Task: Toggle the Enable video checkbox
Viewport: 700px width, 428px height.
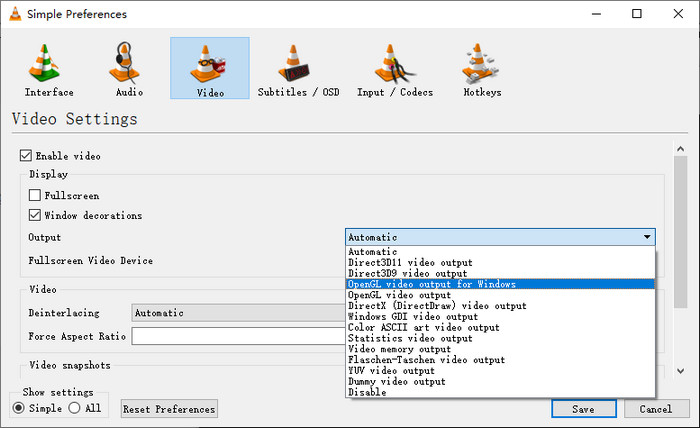Action: tap(25, 155)
